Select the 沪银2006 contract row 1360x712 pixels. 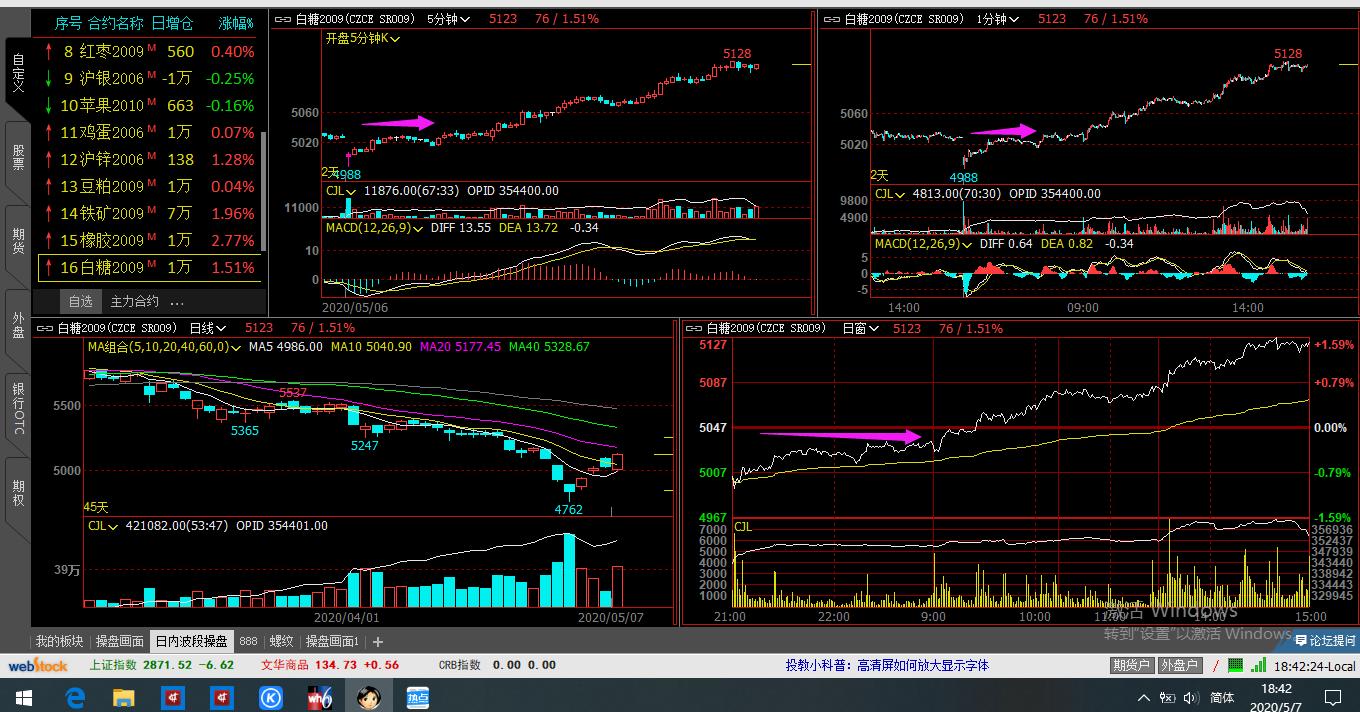coord(148,78)
